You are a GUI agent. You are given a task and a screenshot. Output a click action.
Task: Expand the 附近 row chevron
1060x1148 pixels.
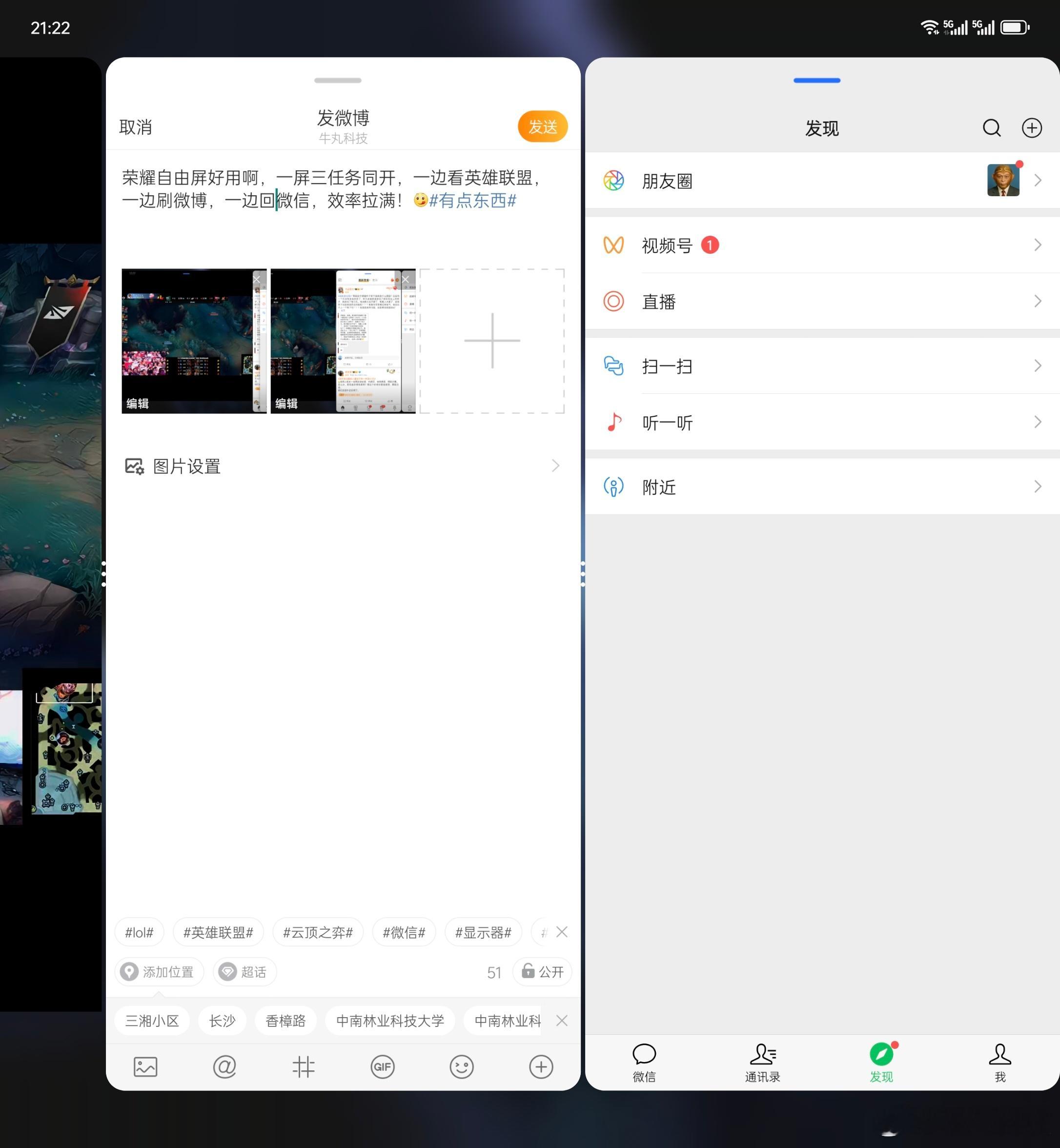(1038, 487)
